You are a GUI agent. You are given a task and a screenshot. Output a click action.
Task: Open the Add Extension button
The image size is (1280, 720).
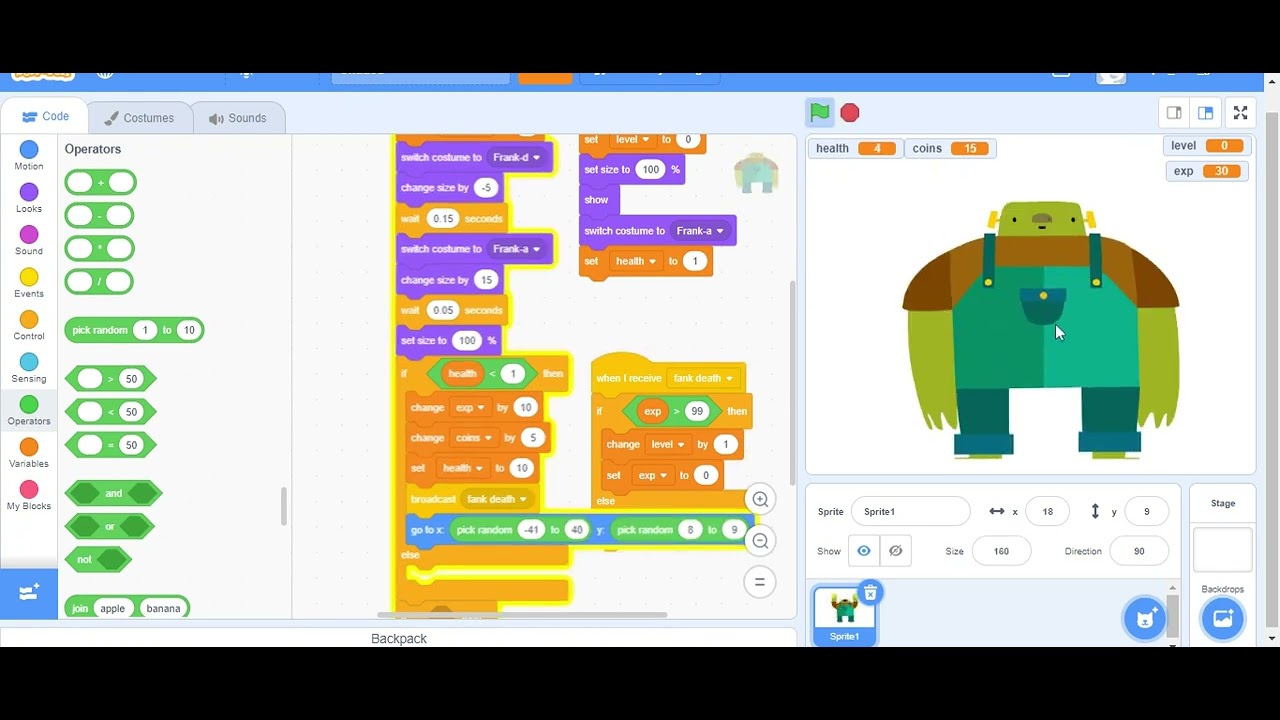(x=29, y=593)
